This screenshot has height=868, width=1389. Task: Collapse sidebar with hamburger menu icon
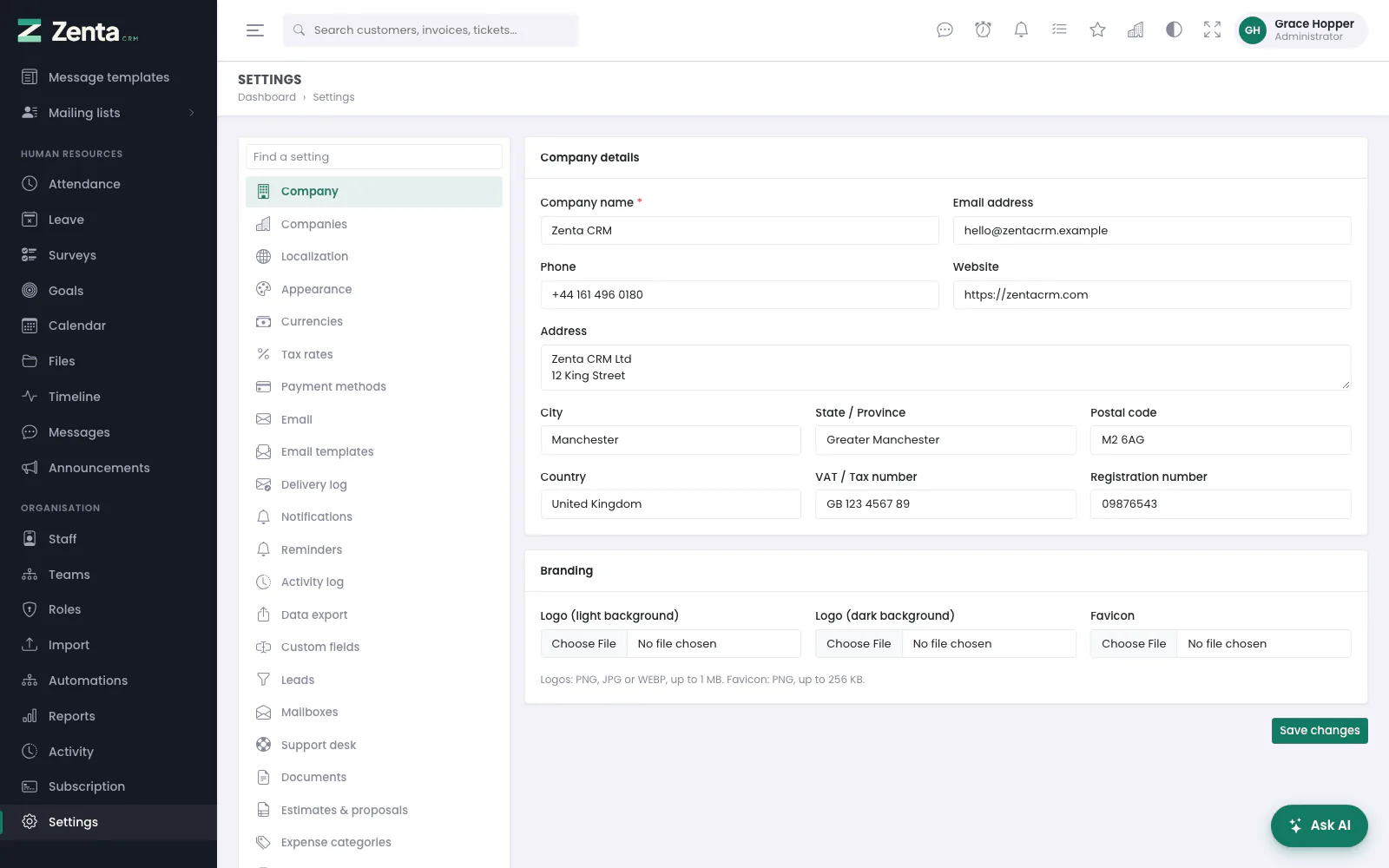(x=254, y=30)
